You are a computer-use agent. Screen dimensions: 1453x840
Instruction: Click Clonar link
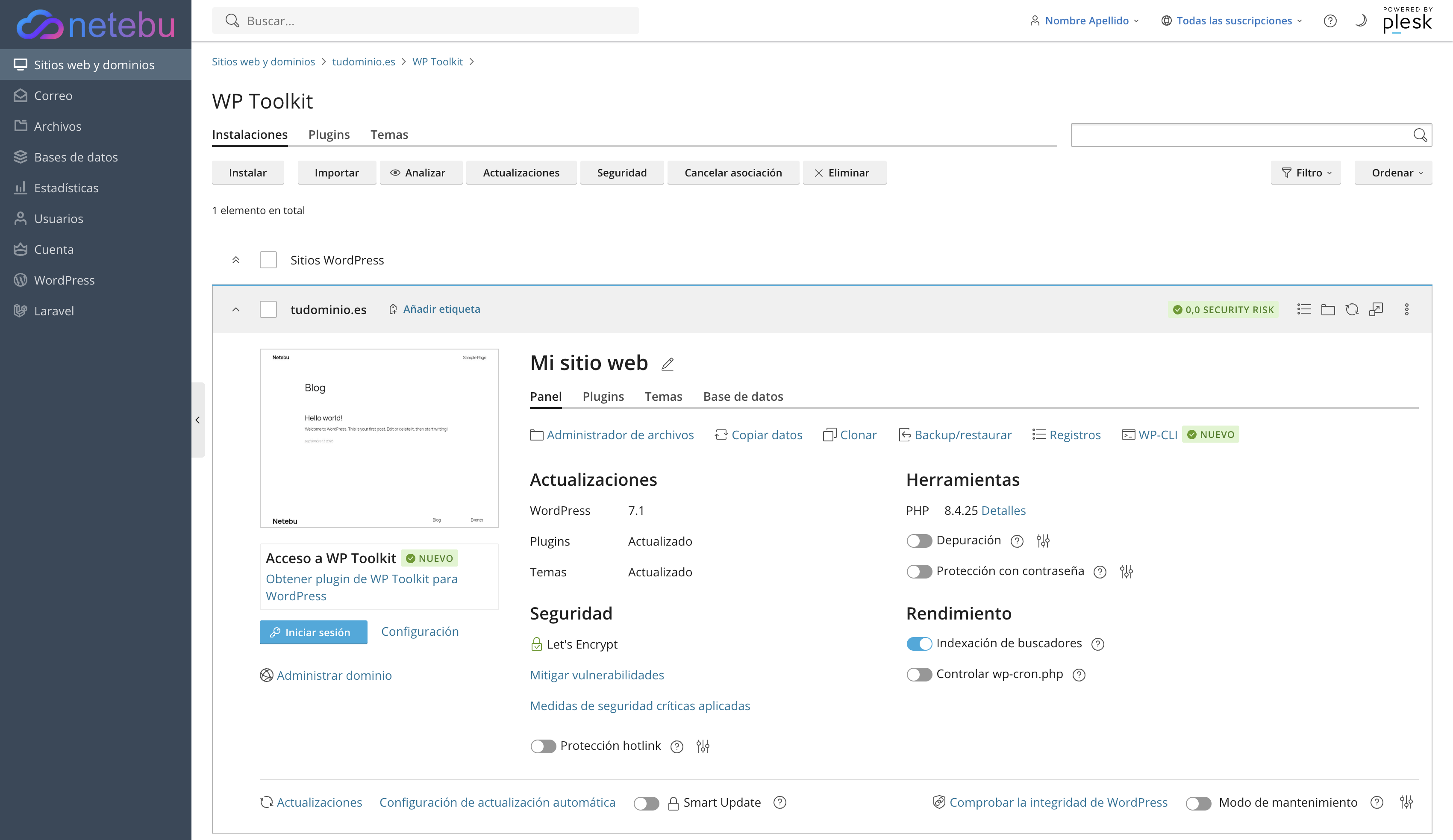click(849, 435)
